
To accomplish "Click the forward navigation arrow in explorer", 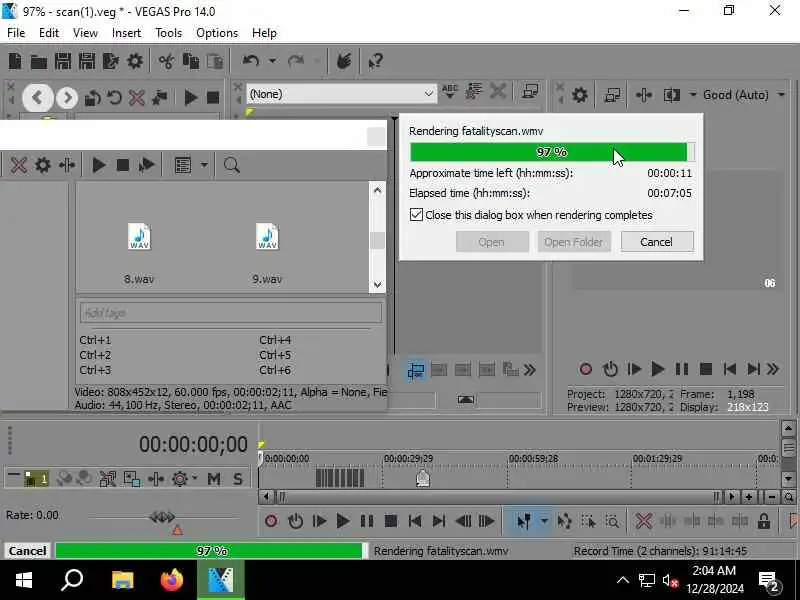I will pyautogui.click(x=67, y=97).
